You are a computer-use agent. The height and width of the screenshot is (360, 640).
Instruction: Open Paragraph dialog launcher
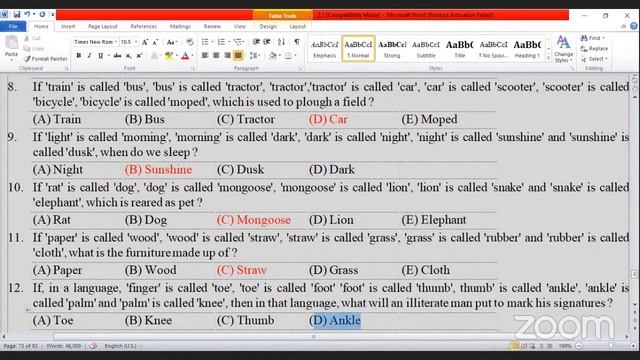coord(300,69)
